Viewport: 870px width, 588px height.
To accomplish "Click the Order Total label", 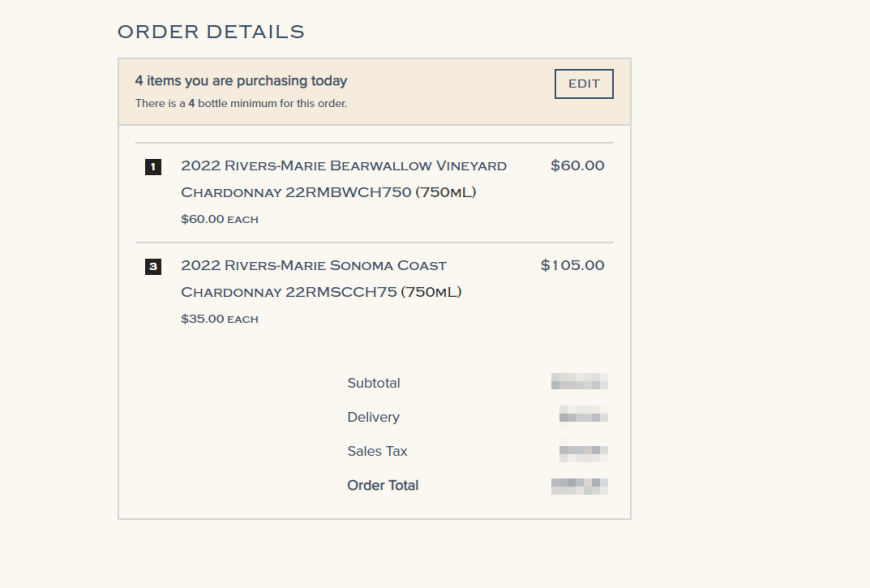I will [x=382, y=485].
